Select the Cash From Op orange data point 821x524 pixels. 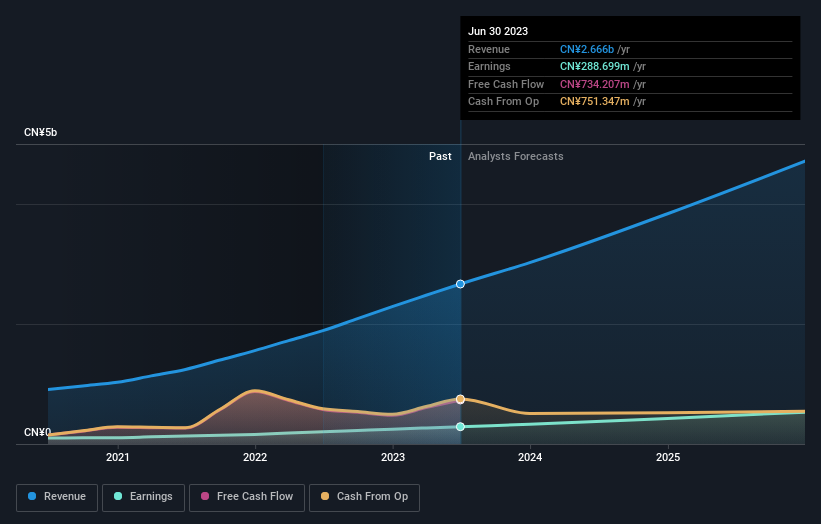pyautogui.click(x=460, y=399)
